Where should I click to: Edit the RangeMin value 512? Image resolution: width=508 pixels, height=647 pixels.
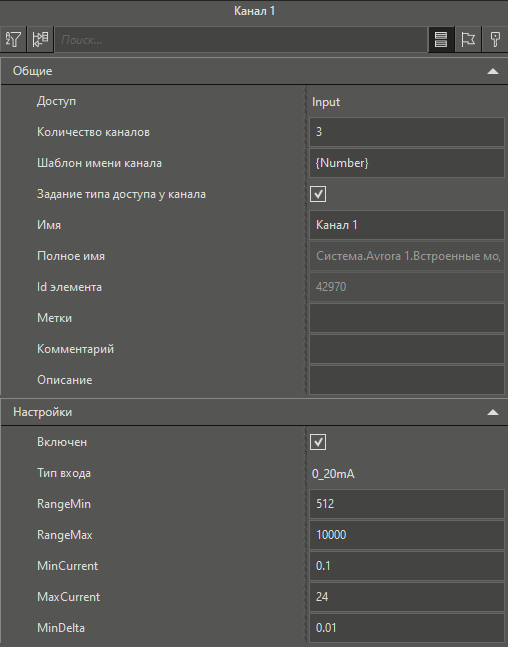[407, 504]
